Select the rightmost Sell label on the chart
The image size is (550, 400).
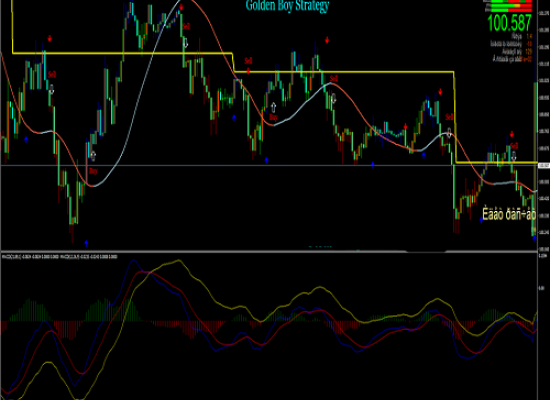514,145
